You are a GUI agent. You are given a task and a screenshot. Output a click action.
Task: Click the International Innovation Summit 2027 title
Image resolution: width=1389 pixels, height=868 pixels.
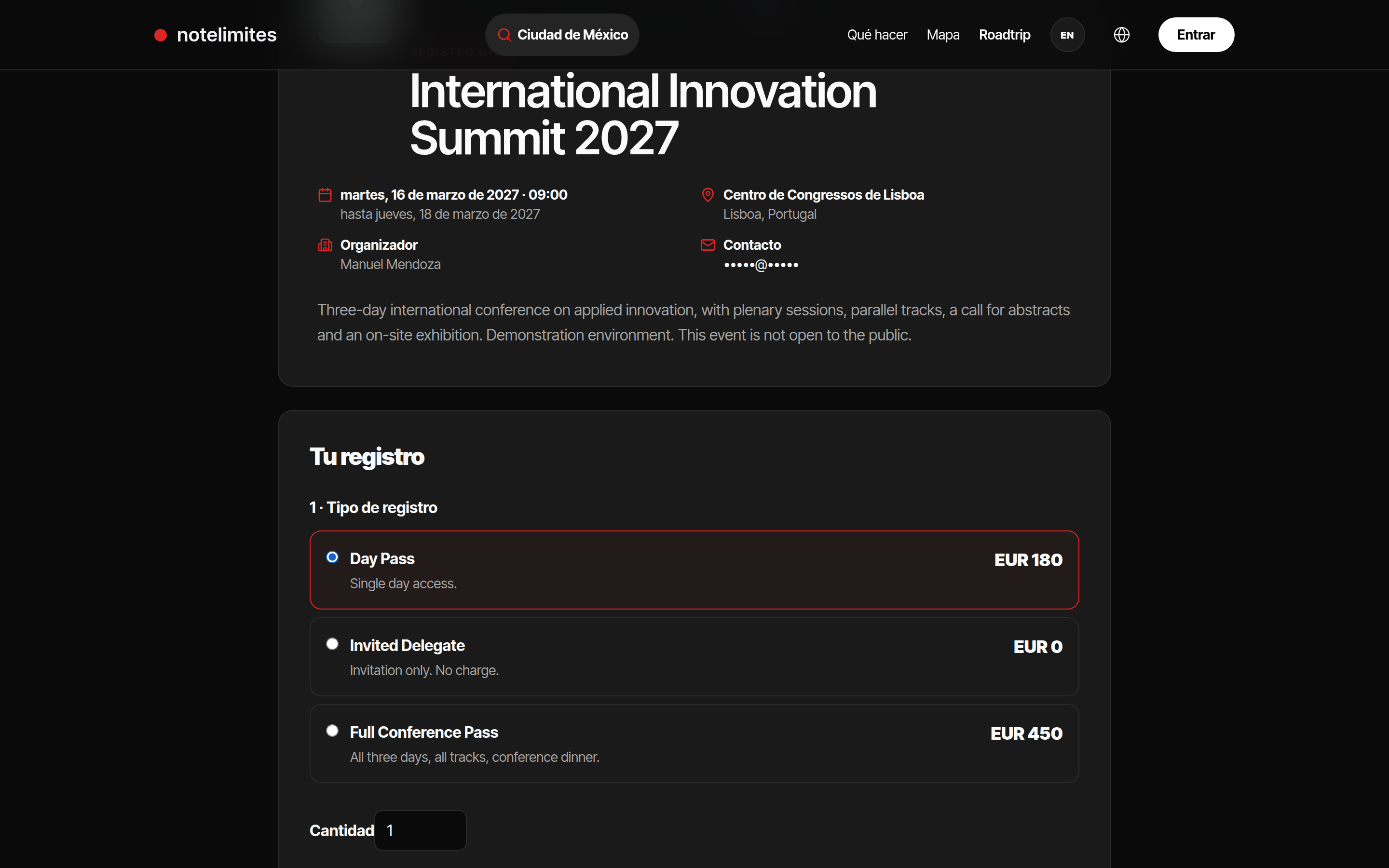coord(643,114)
